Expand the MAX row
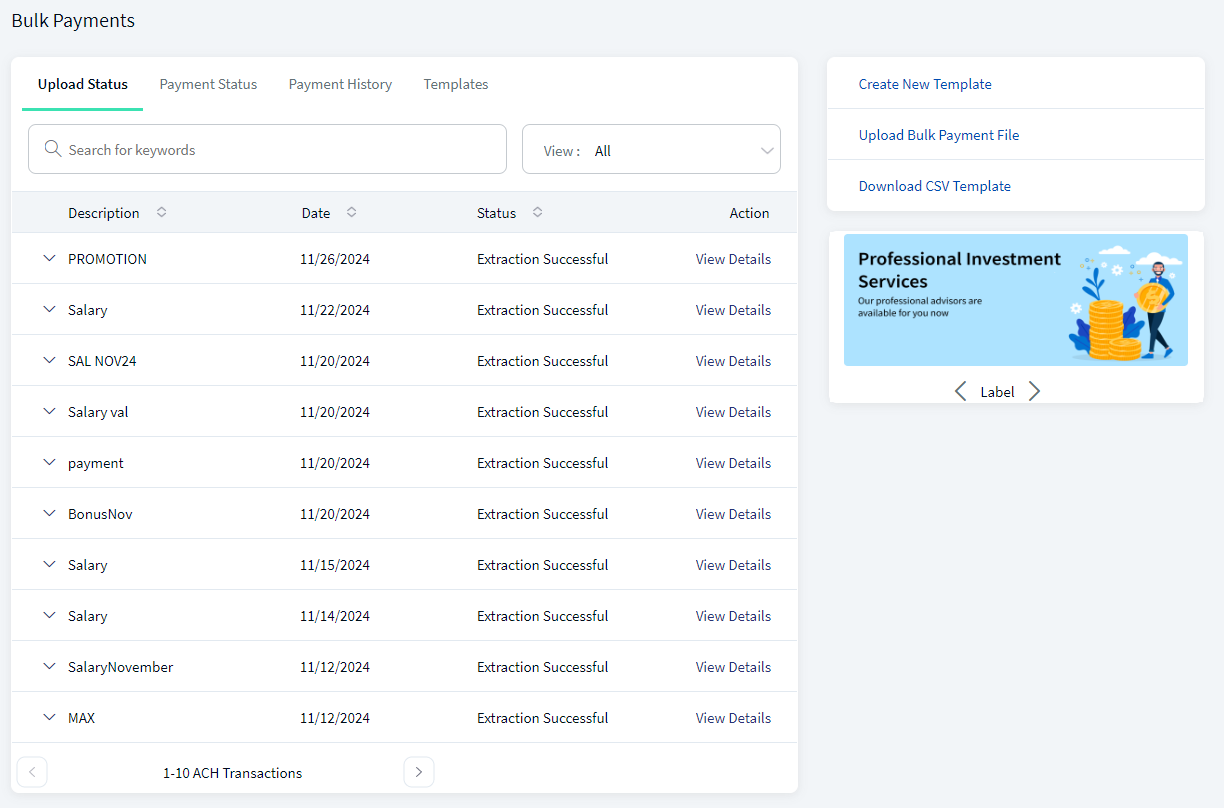 (49, 717)
